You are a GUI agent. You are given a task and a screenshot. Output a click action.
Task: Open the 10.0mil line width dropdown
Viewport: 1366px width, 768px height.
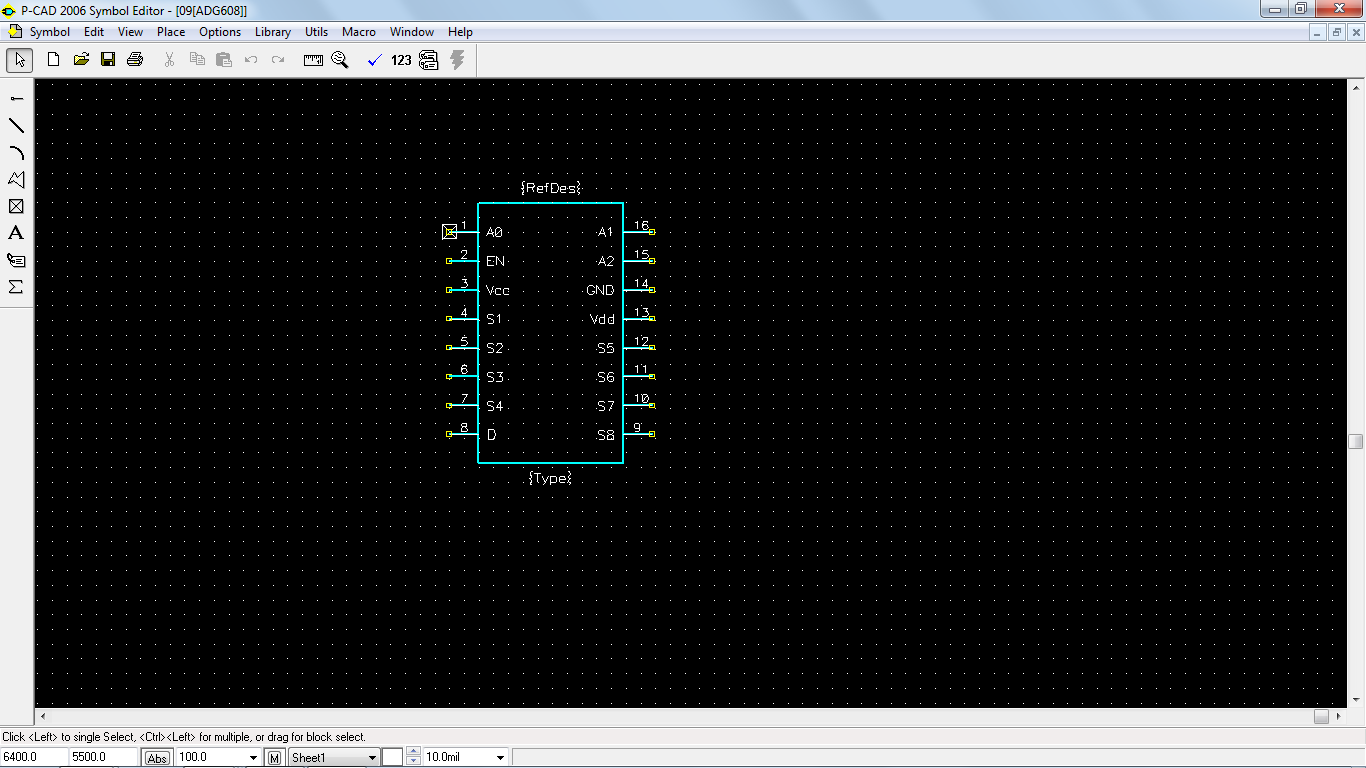(x=501, y=758)
